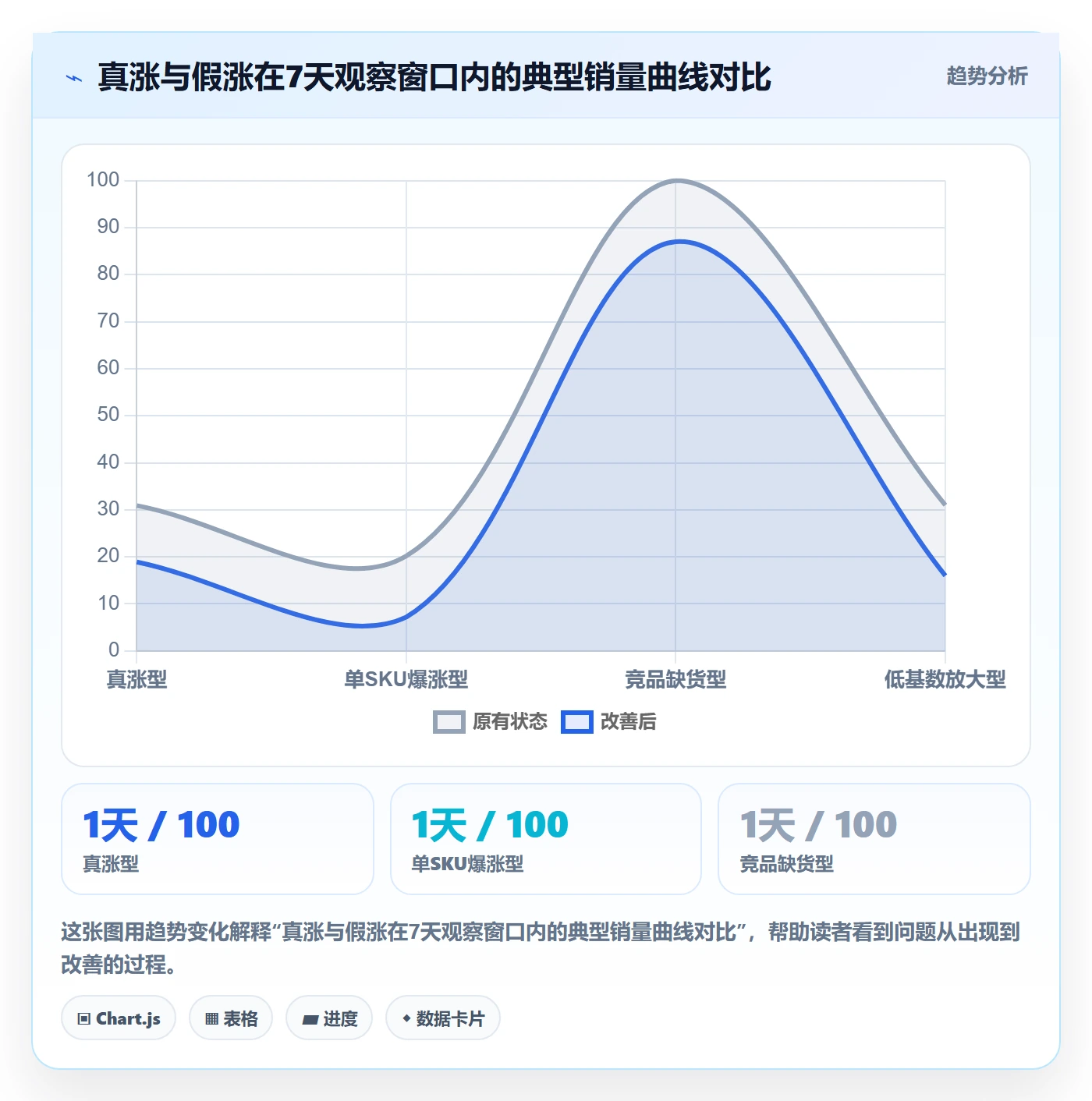This screenshot has height=1101, width=1092.
Task: Click the 低基数放大型 x-axis label
Action: (945, 679)
